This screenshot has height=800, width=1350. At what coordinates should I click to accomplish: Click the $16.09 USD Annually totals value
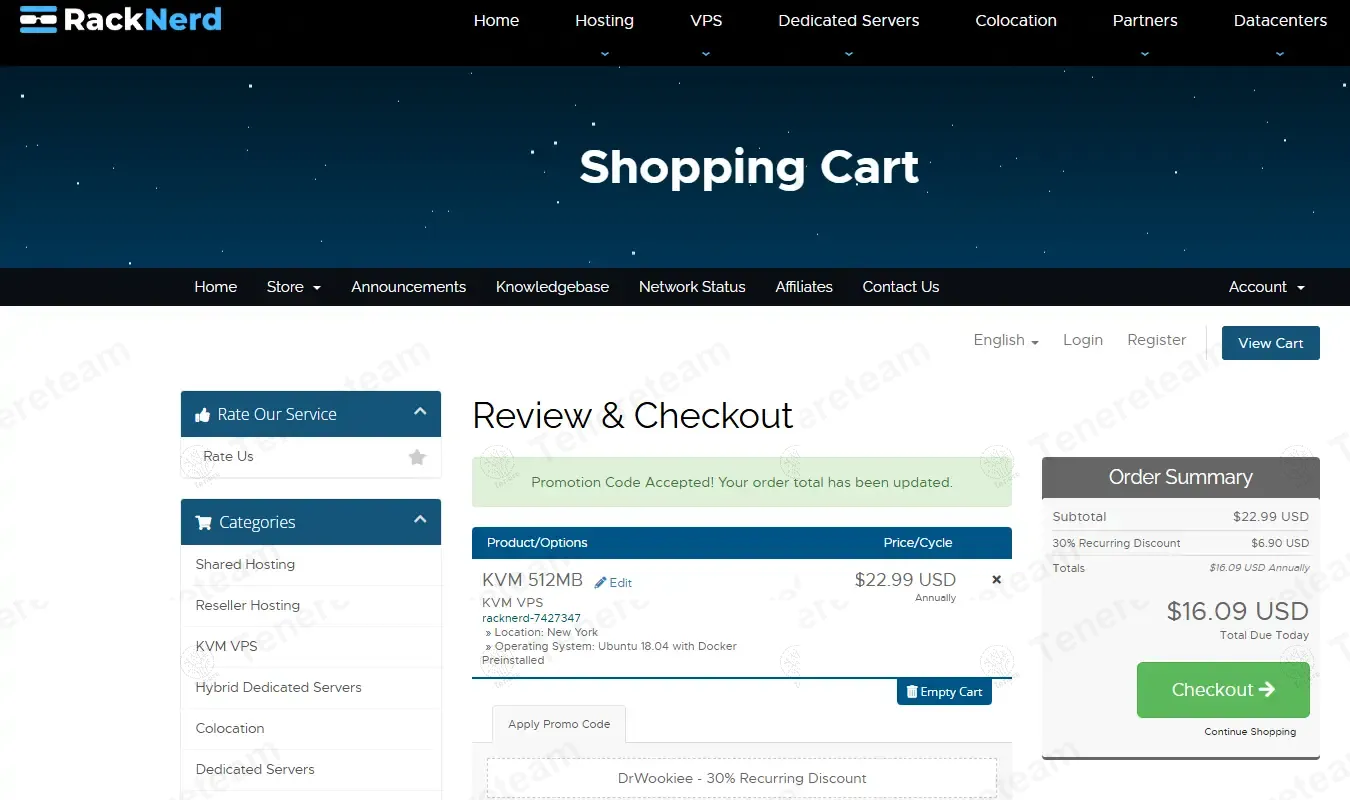[x=1259, y=568]
